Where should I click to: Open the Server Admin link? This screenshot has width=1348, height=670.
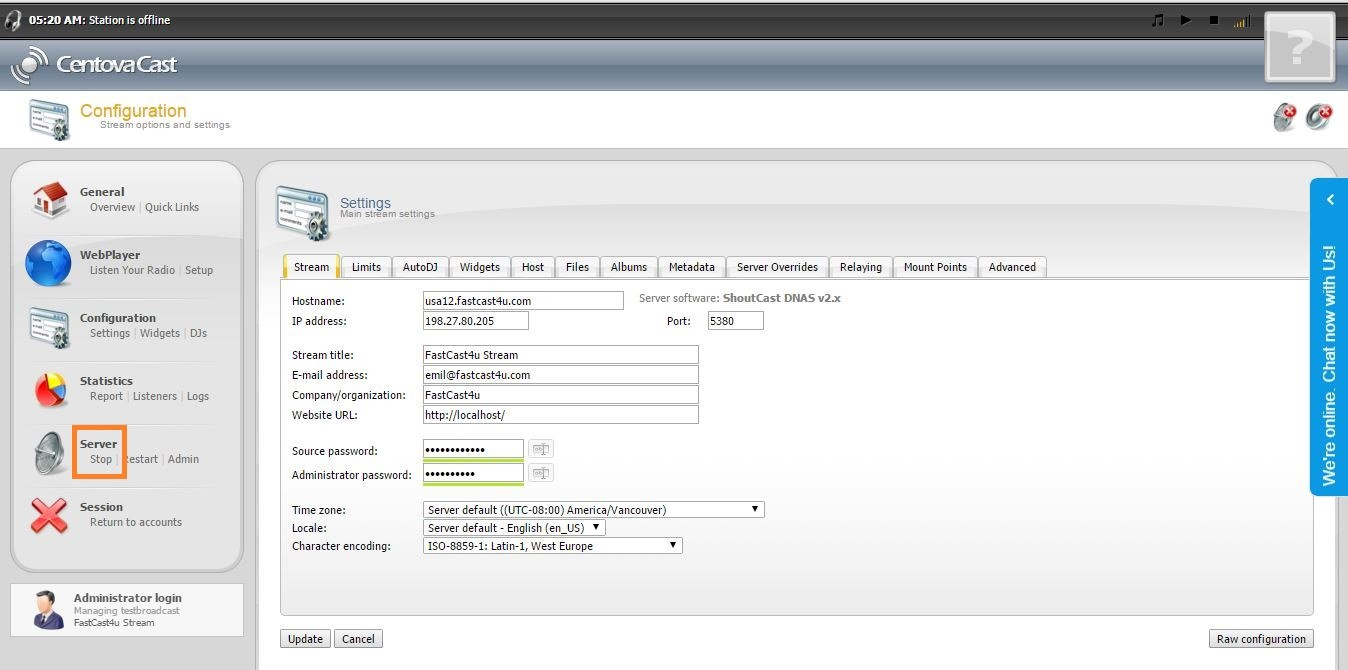[183, 459]
